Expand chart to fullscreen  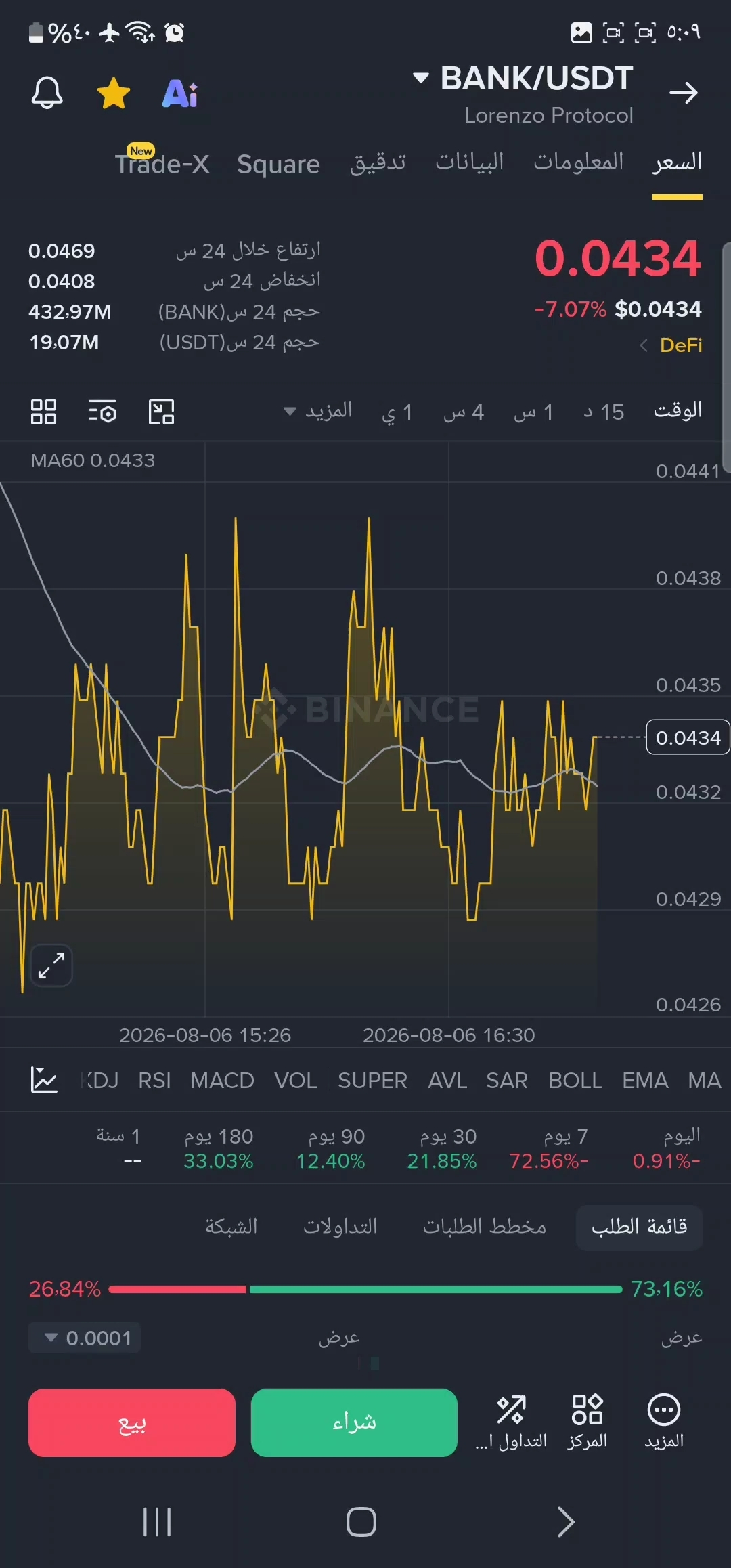51,965
